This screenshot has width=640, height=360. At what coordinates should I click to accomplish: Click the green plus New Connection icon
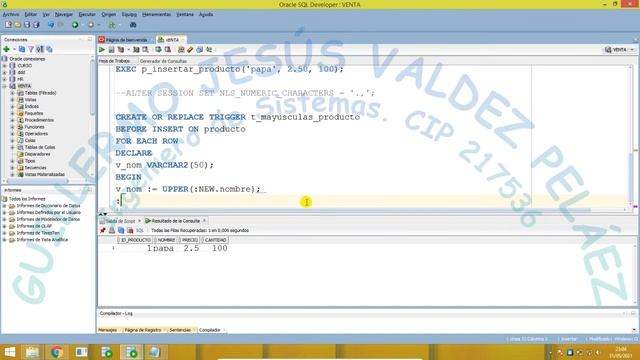click(x=7, y=49)
